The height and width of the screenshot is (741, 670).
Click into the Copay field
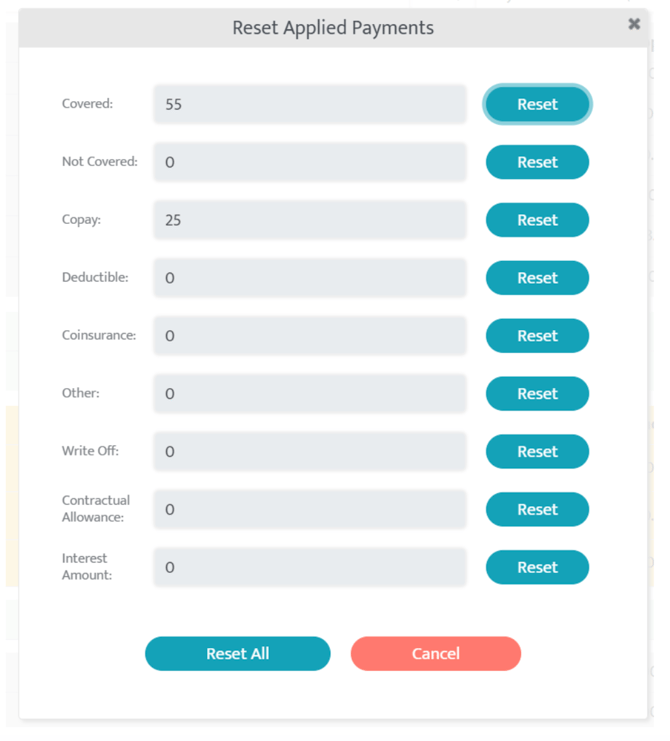click(310, 220)
